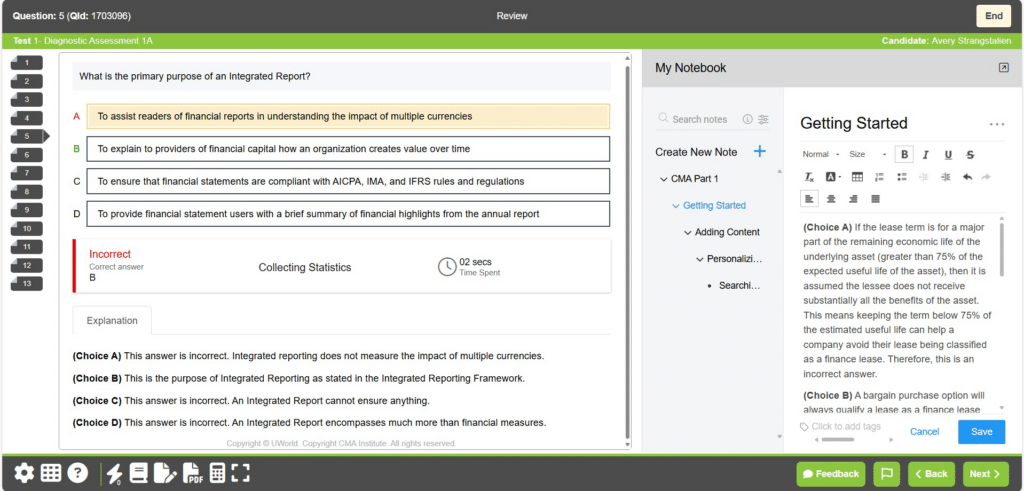This screenshot has height=491, width=1024.
Task: Go to Next question
Action: point(985,474)
